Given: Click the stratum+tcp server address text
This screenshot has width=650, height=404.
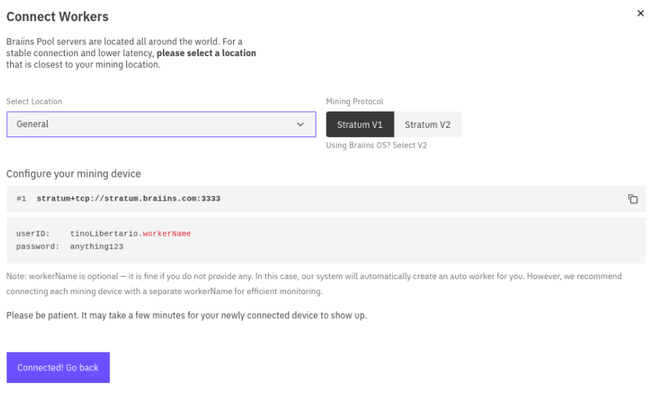Looking at the screenshot, I should (128, 199).
